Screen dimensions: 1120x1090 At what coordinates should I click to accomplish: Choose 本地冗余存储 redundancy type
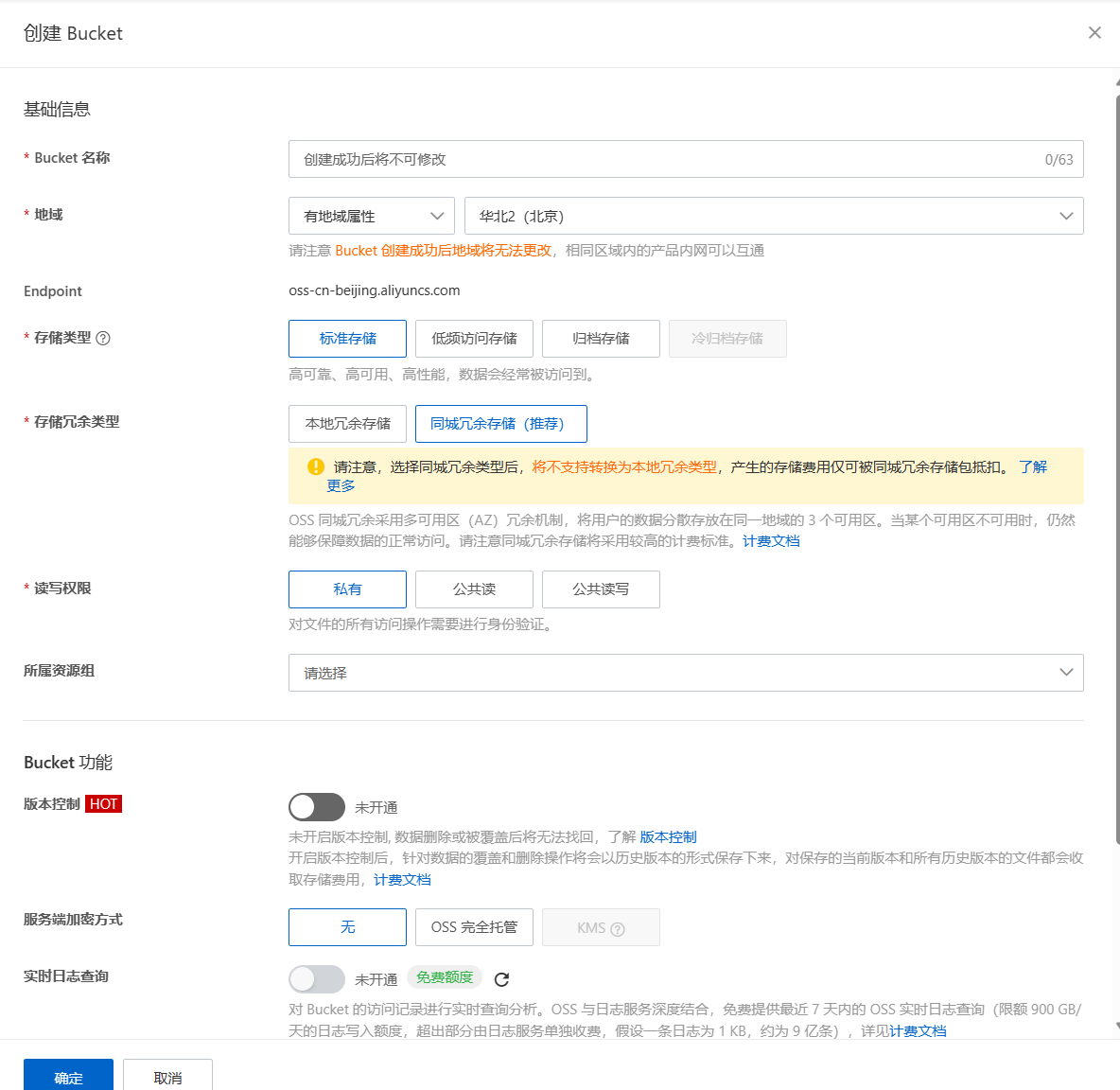(347, 424)
